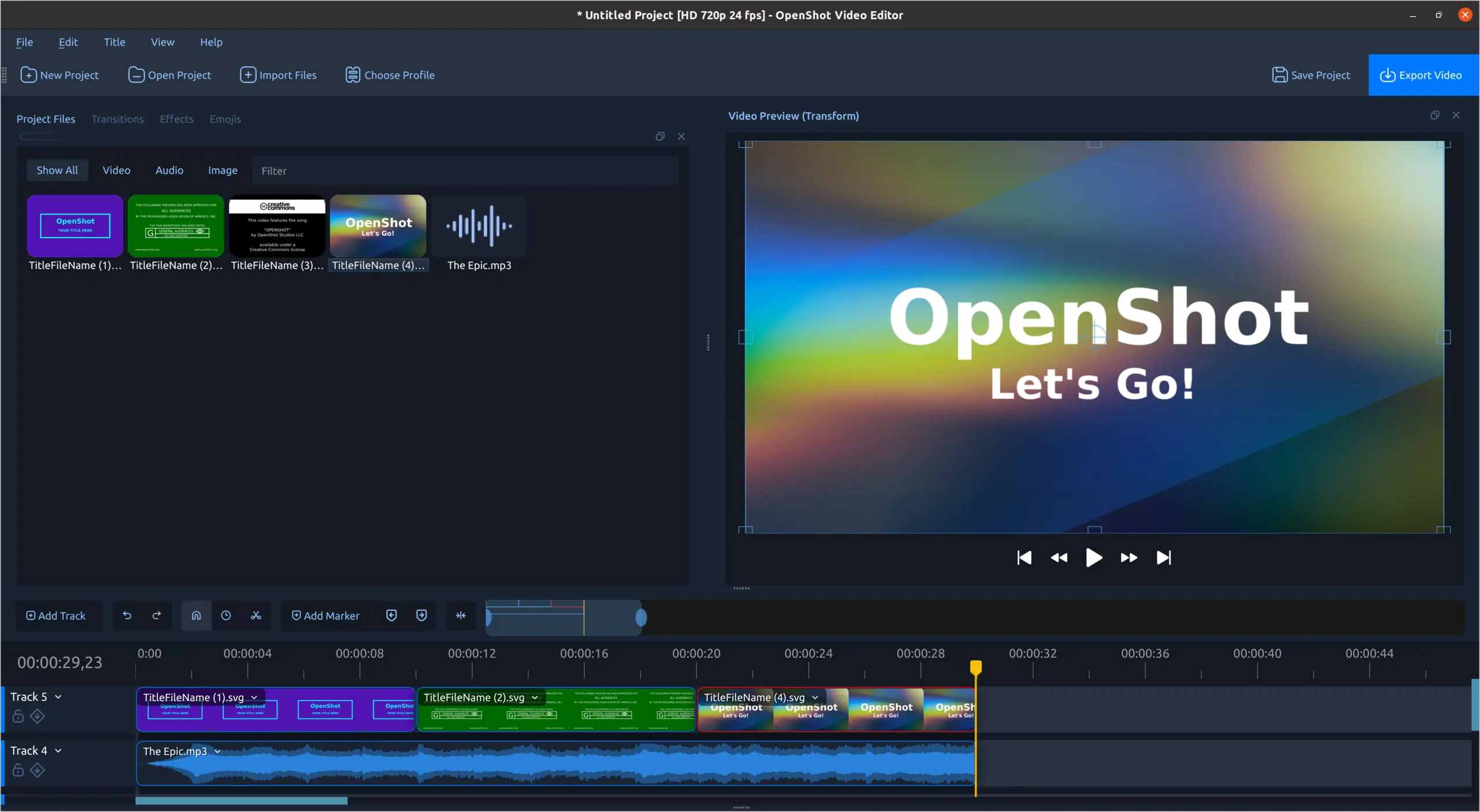This screenshot has width=1480, height=812.
Task: Click the Filter text field
Action: [465, 171]
